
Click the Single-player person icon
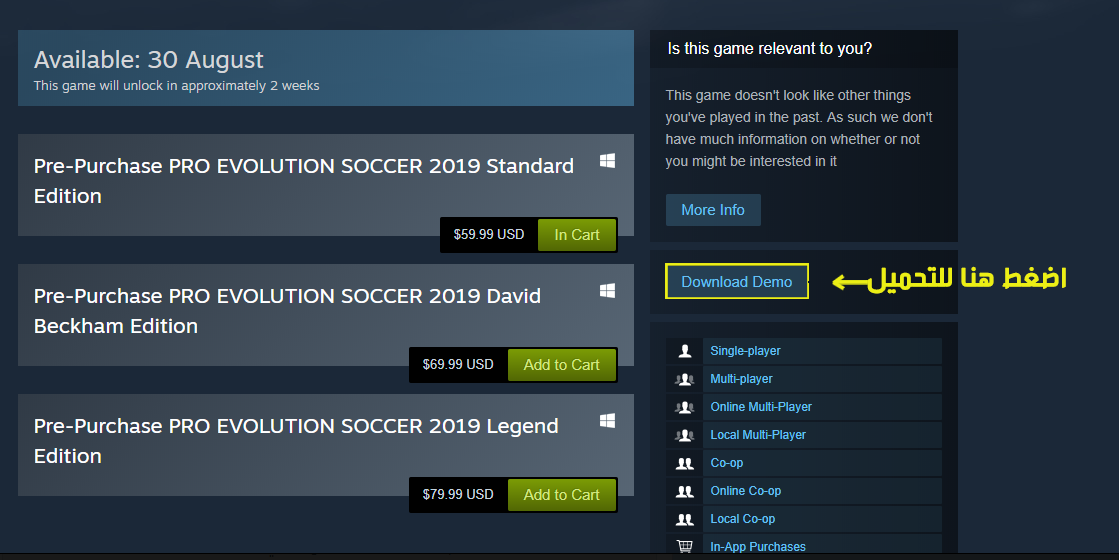pyautogui.click(x=684, y=351)
